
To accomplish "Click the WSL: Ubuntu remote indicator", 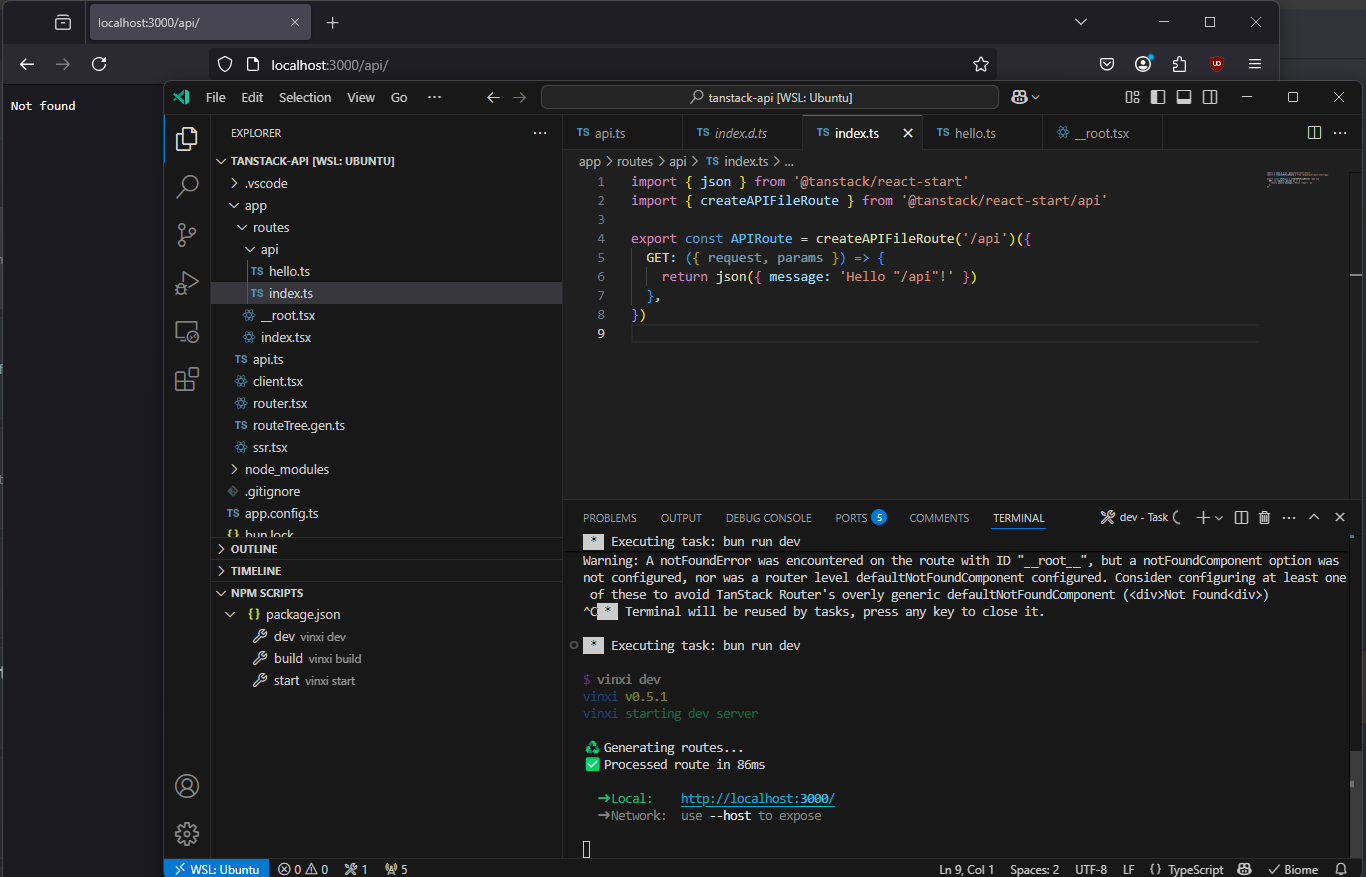I will tap(217, 869).
